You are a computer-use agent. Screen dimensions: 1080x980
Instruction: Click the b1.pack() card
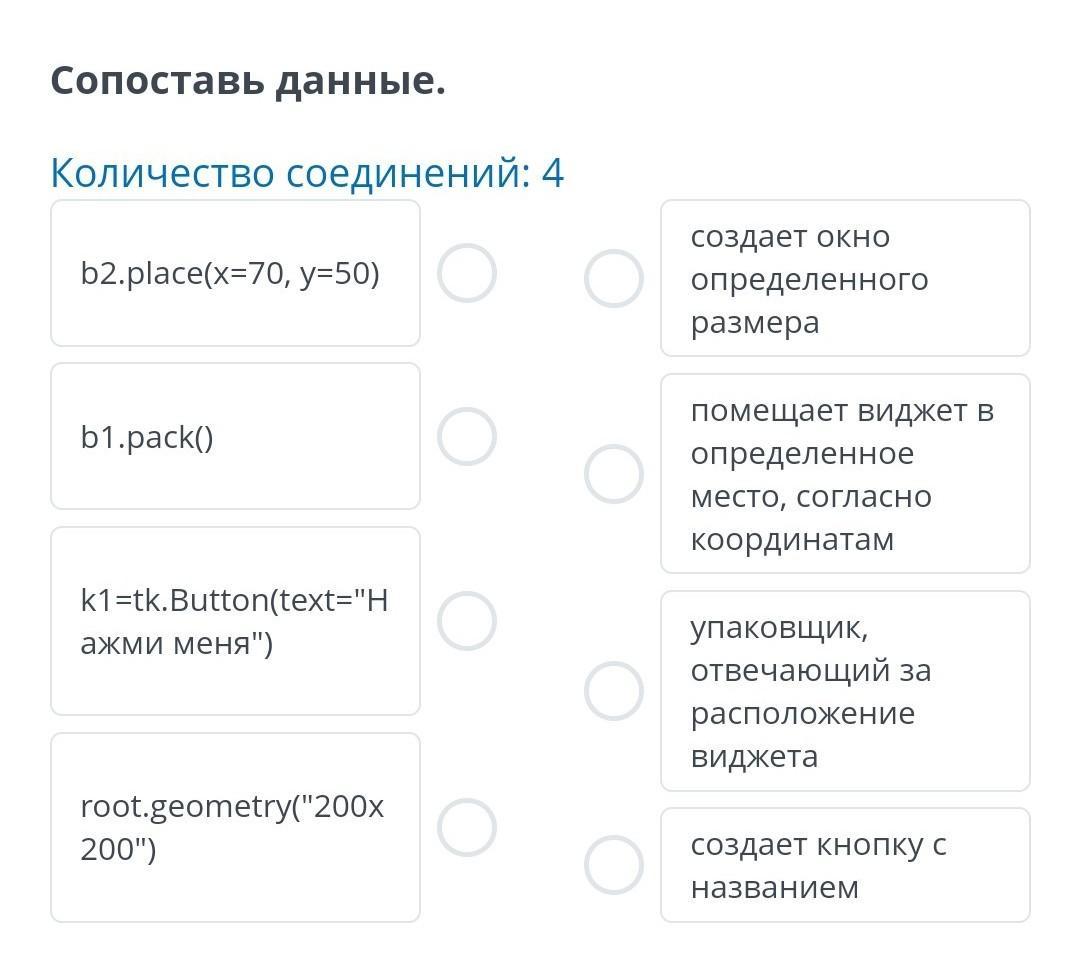coord(235,437)
